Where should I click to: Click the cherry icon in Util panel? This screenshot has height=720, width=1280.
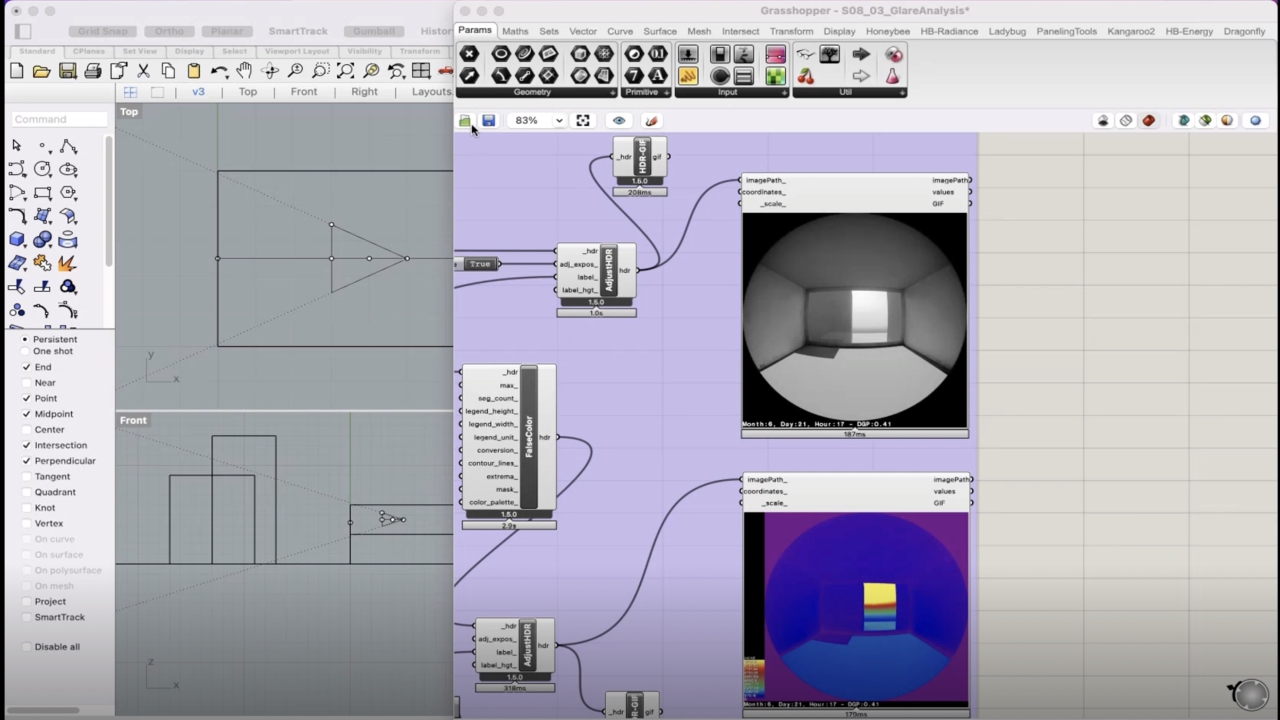tap(805, 76)
